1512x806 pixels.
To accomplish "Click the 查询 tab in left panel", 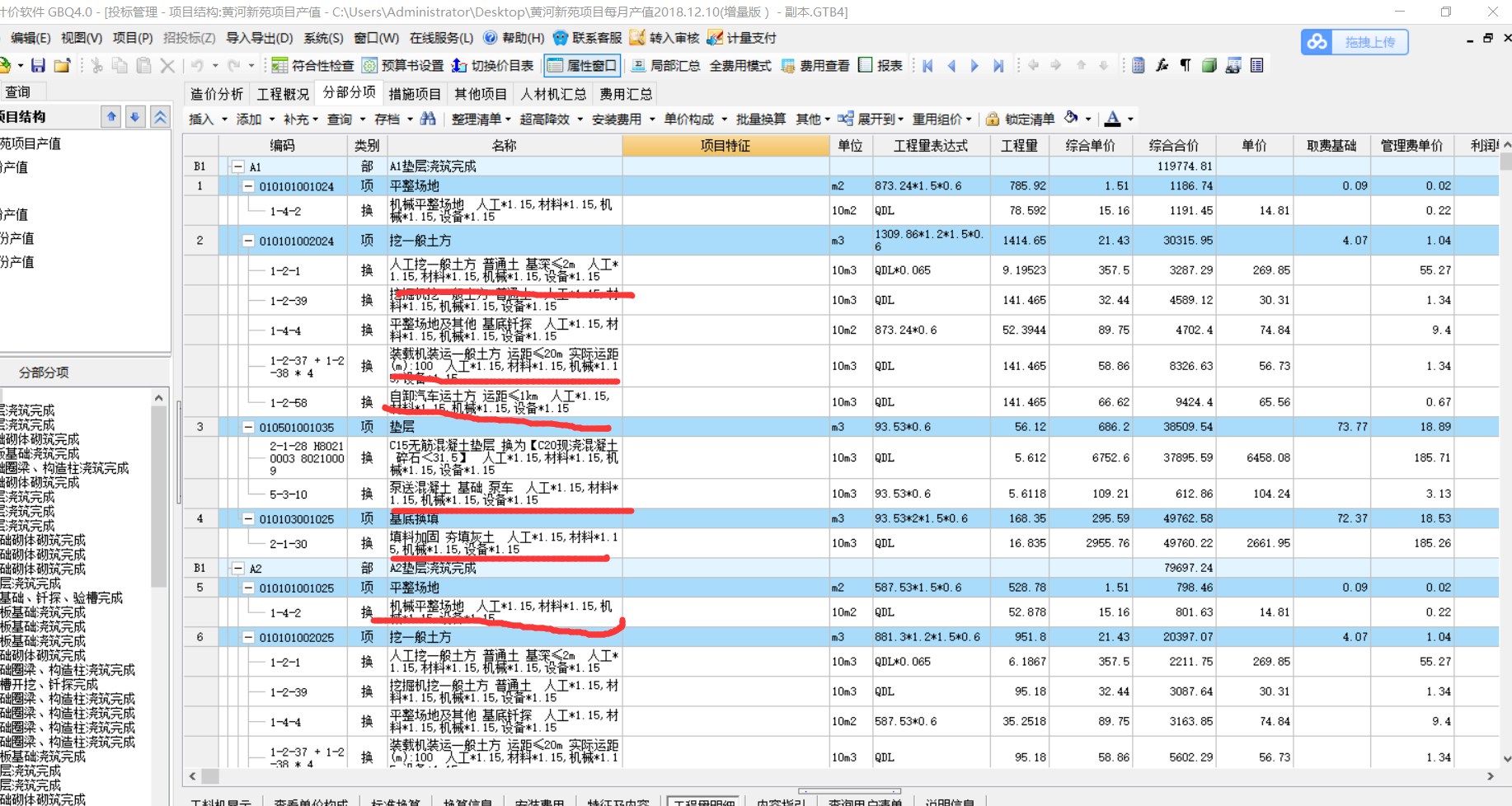I will [18, 92].
